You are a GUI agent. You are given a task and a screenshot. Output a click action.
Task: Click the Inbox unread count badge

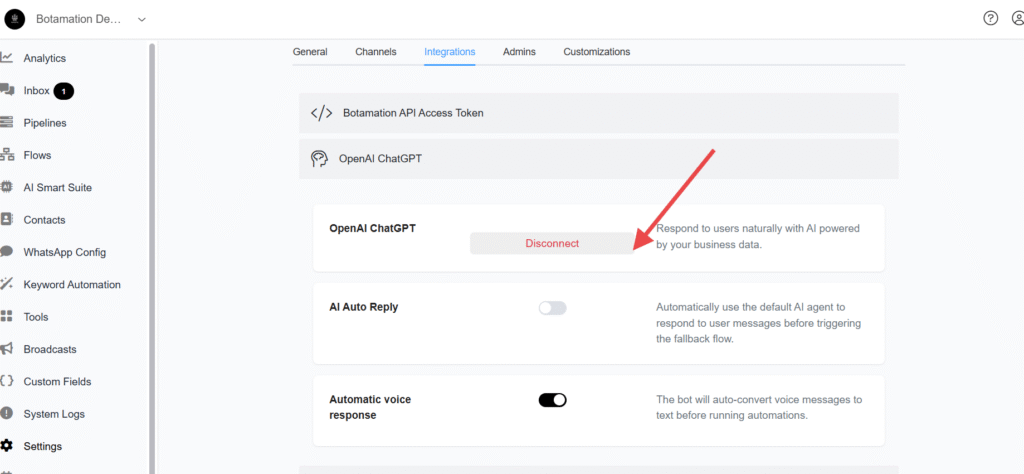(63, 91)
